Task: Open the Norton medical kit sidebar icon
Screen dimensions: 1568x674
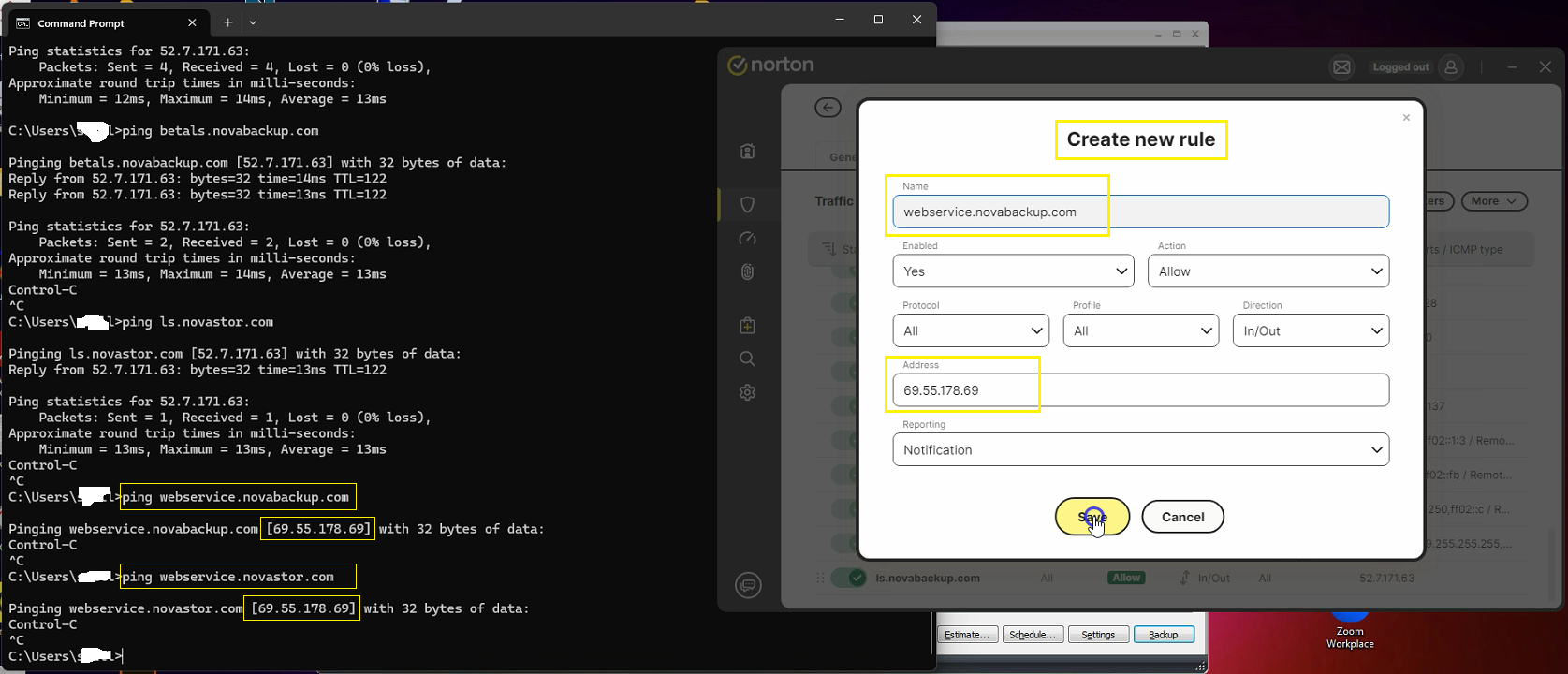Action: 747,326
